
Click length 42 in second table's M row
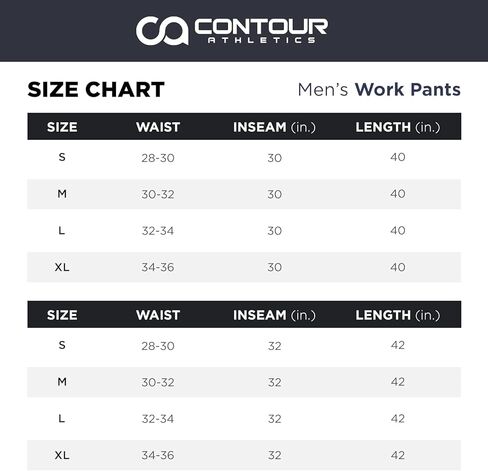[398, 382]
